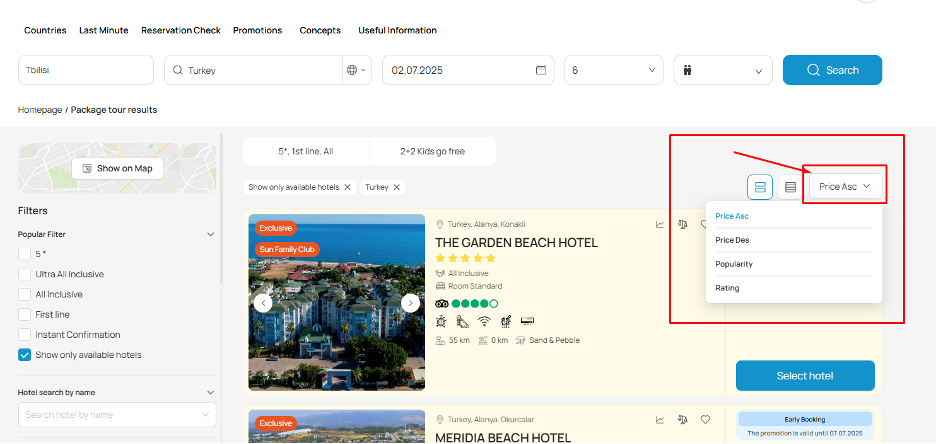This screenshot has height=444, width=936.
Task: Remove the Show only available hotels filter chip
Action: (x=347, y=187)
